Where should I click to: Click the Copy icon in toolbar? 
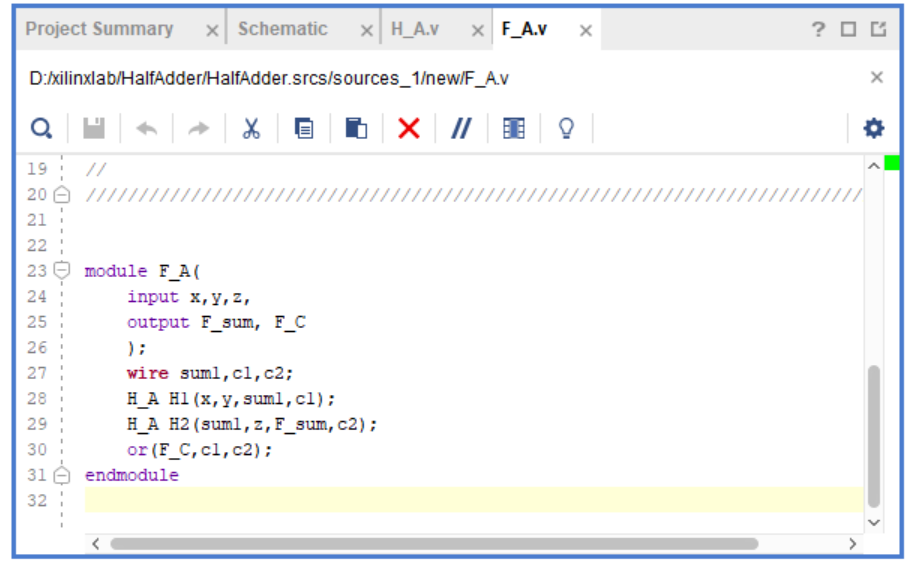[x=304, y=129]
